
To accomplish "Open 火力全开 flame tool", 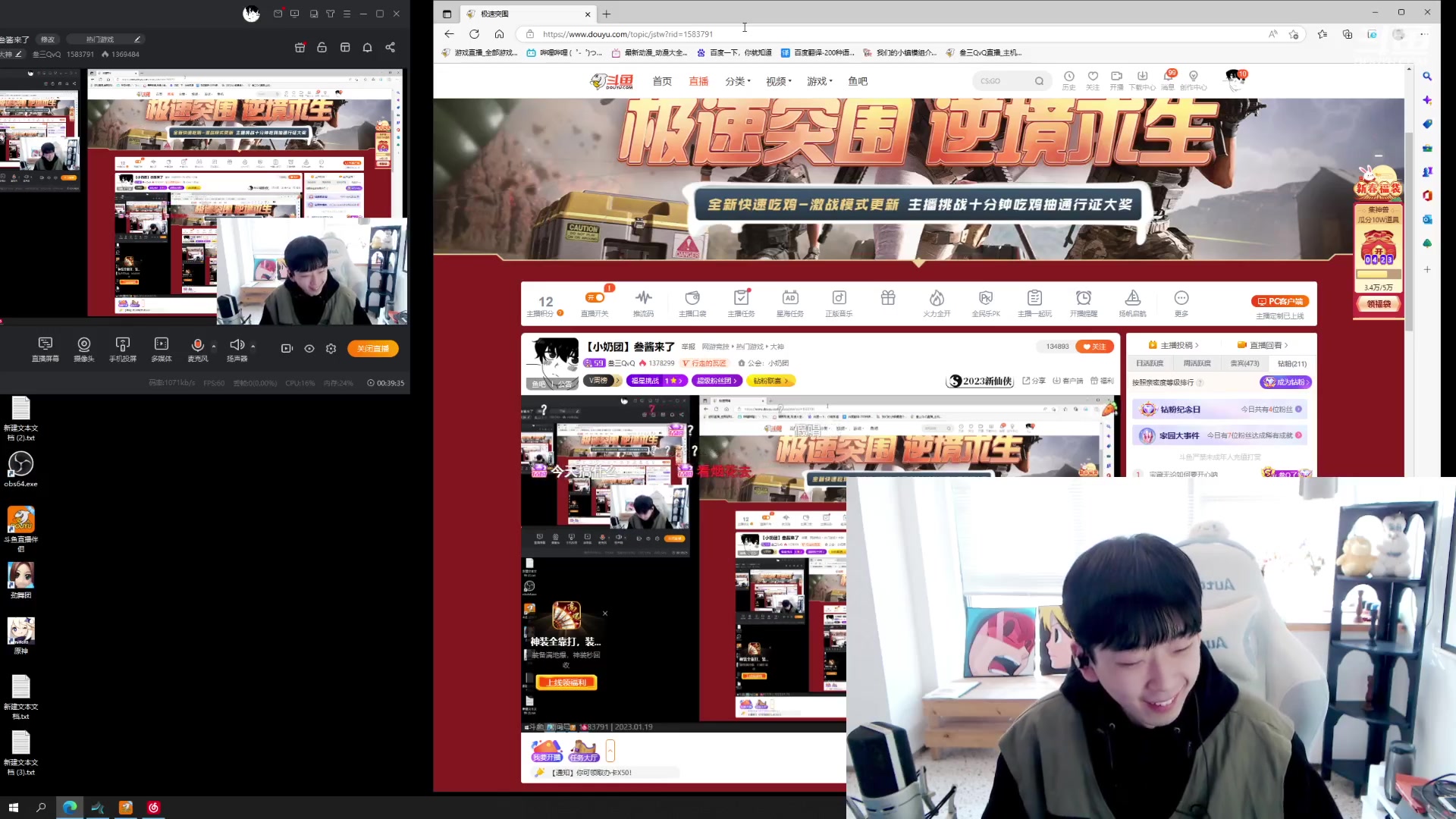I will [937, 303].
